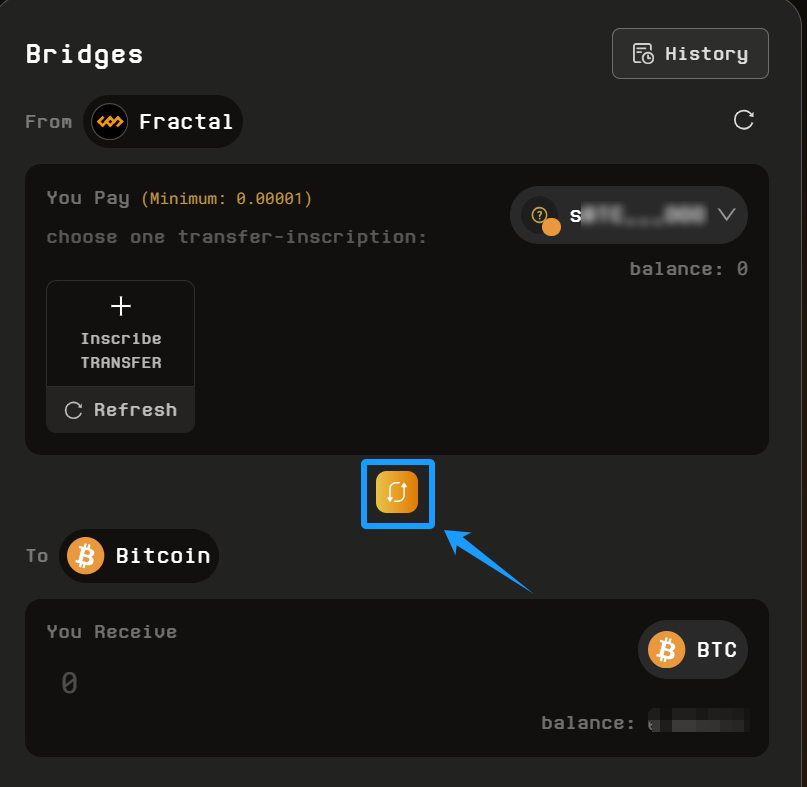The width and height of the screenshot is (807, 787).
Task: Click the Bridges heading
Action: pyautogui.click(x=84, y=54)
